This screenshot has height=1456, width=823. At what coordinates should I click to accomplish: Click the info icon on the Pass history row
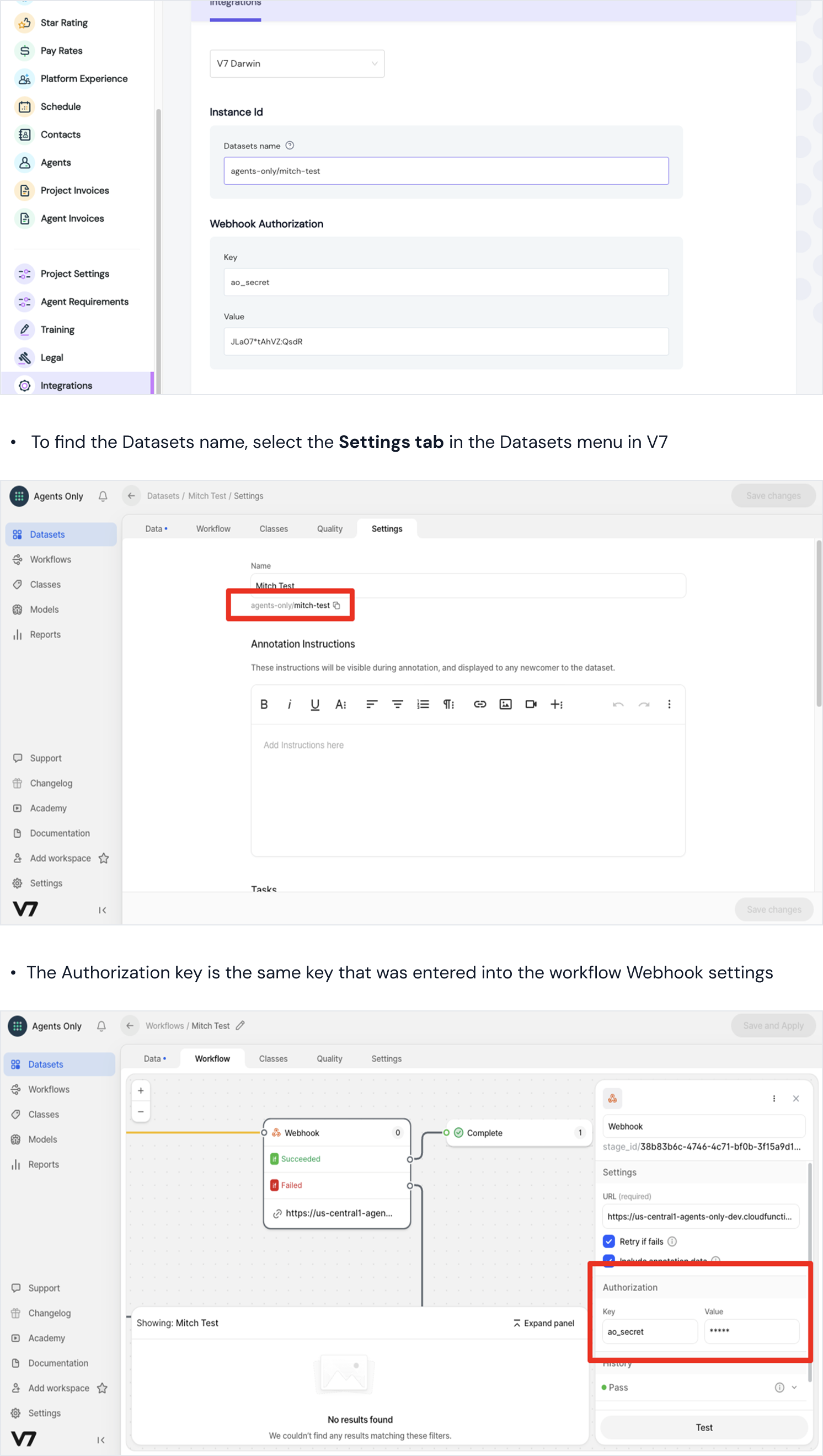[x=779, y=1387]
